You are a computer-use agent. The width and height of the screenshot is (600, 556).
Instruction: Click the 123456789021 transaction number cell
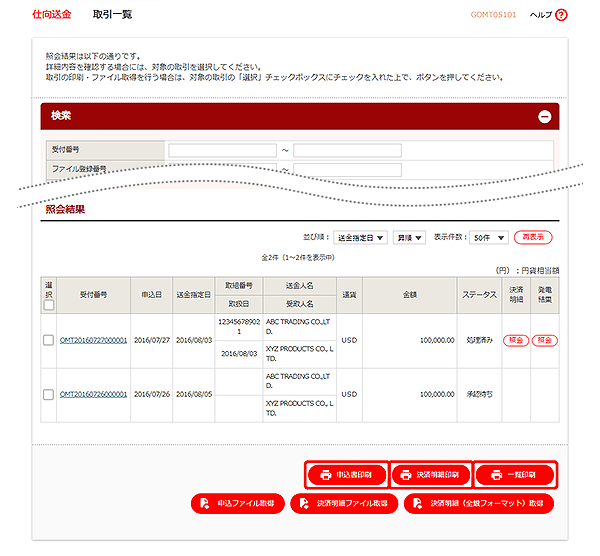pyautogui.click(x=239, y=327)
